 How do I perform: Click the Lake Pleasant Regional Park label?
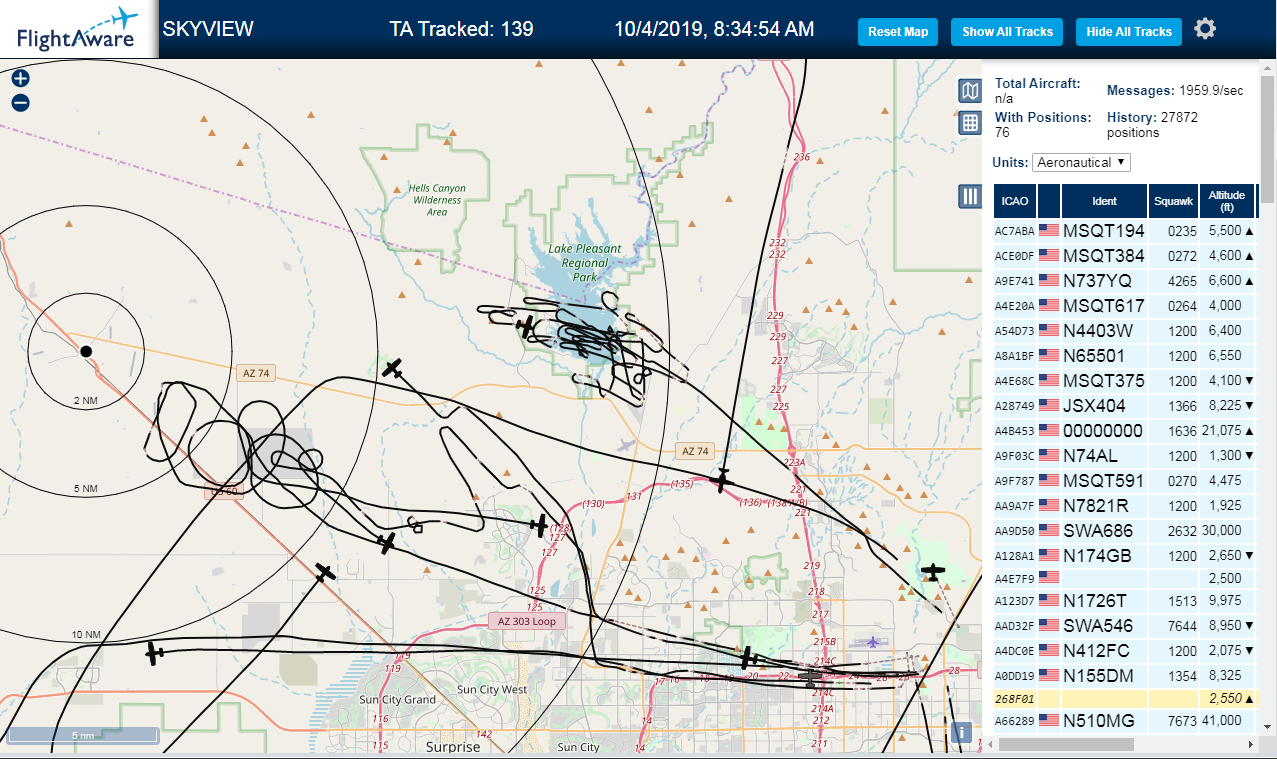coord(585,262)
